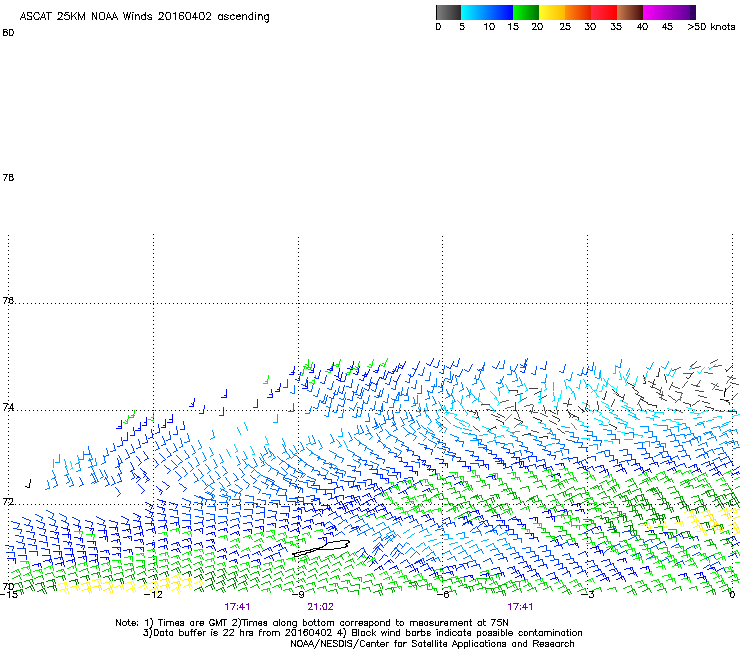Screen dimensions: 740x650
Task: Click the red 30-35 knots legend color
Action: pos(604,12)
